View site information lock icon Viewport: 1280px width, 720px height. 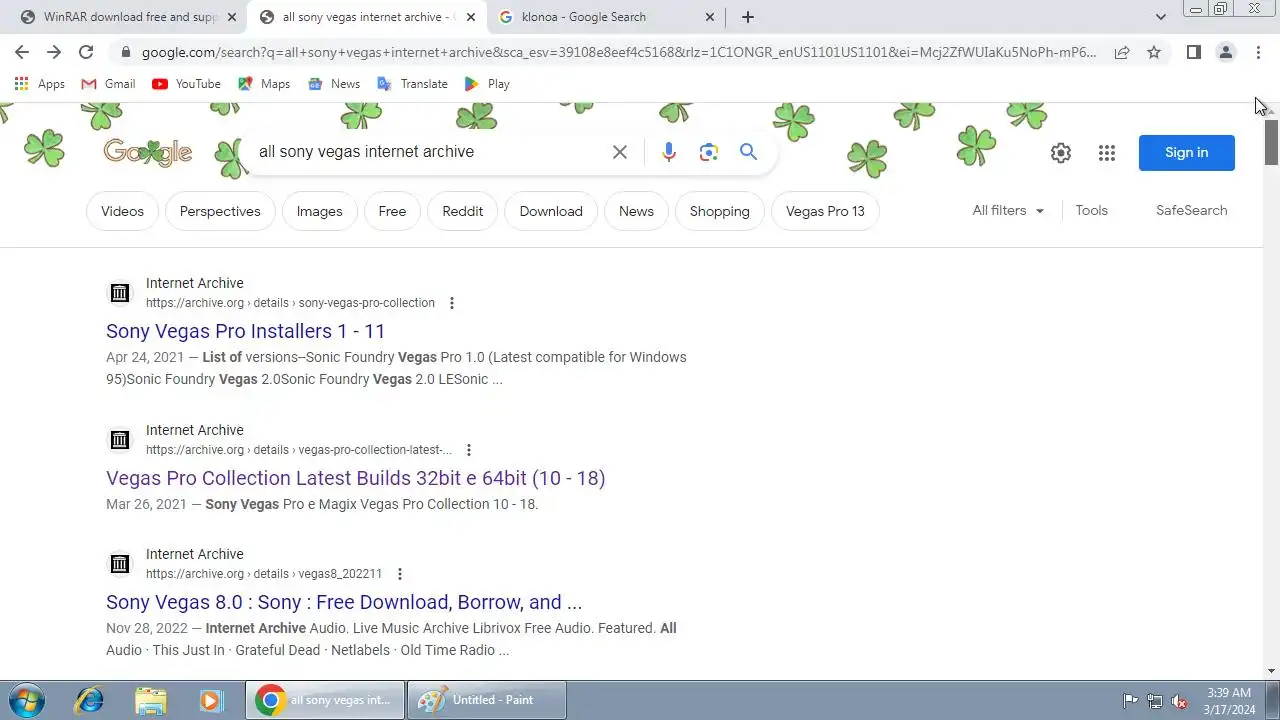coord(125,52)
